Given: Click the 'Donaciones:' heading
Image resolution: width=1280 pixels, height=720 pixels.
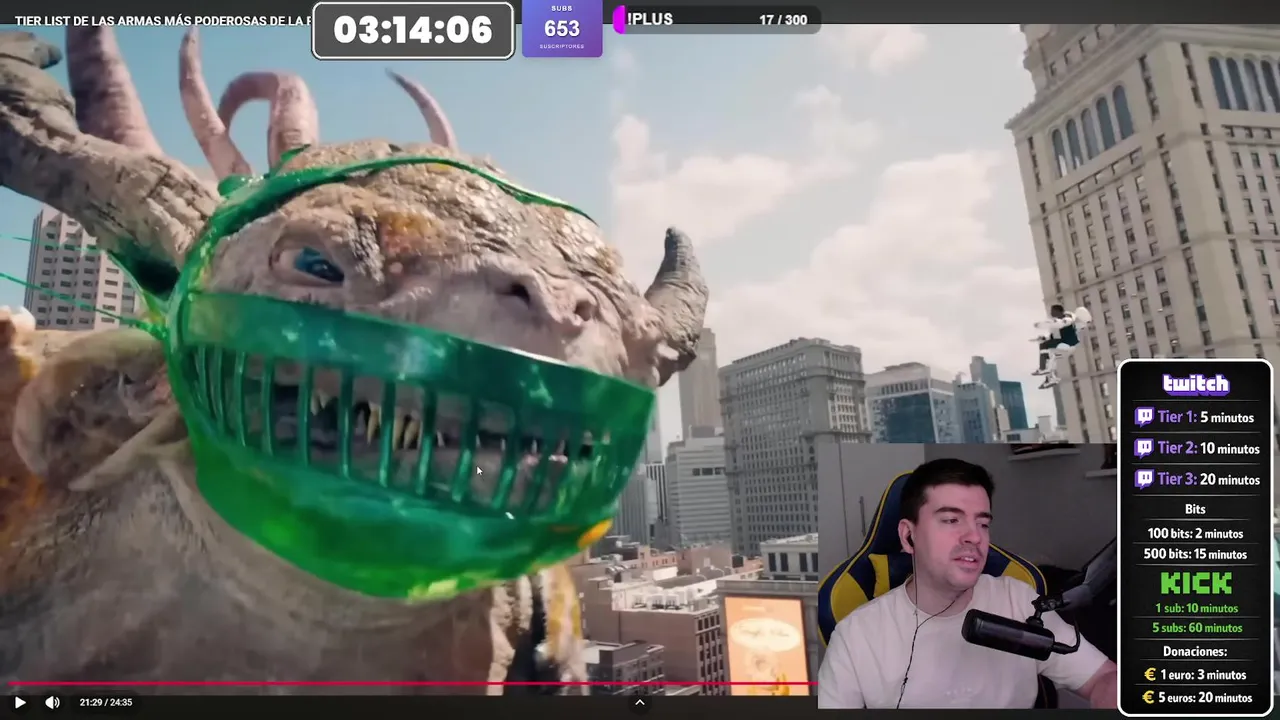Looking at the screenshot, I should point(1195,651).
